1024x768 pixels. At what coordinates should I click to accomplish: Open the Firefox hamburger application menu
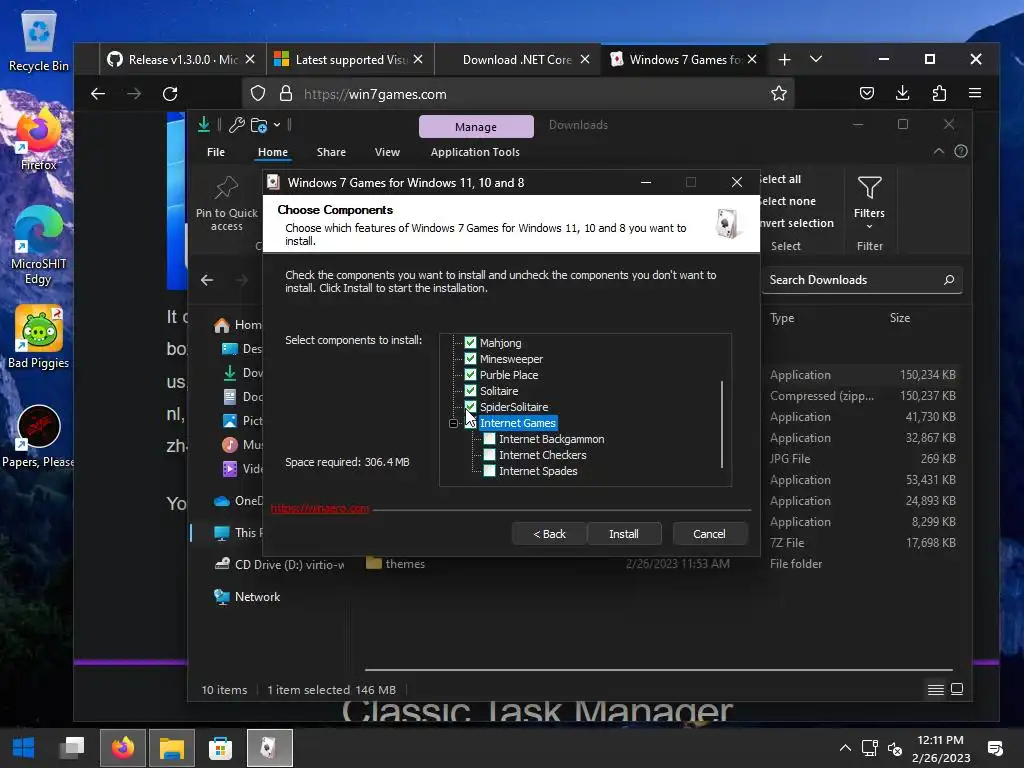(975, 94)
